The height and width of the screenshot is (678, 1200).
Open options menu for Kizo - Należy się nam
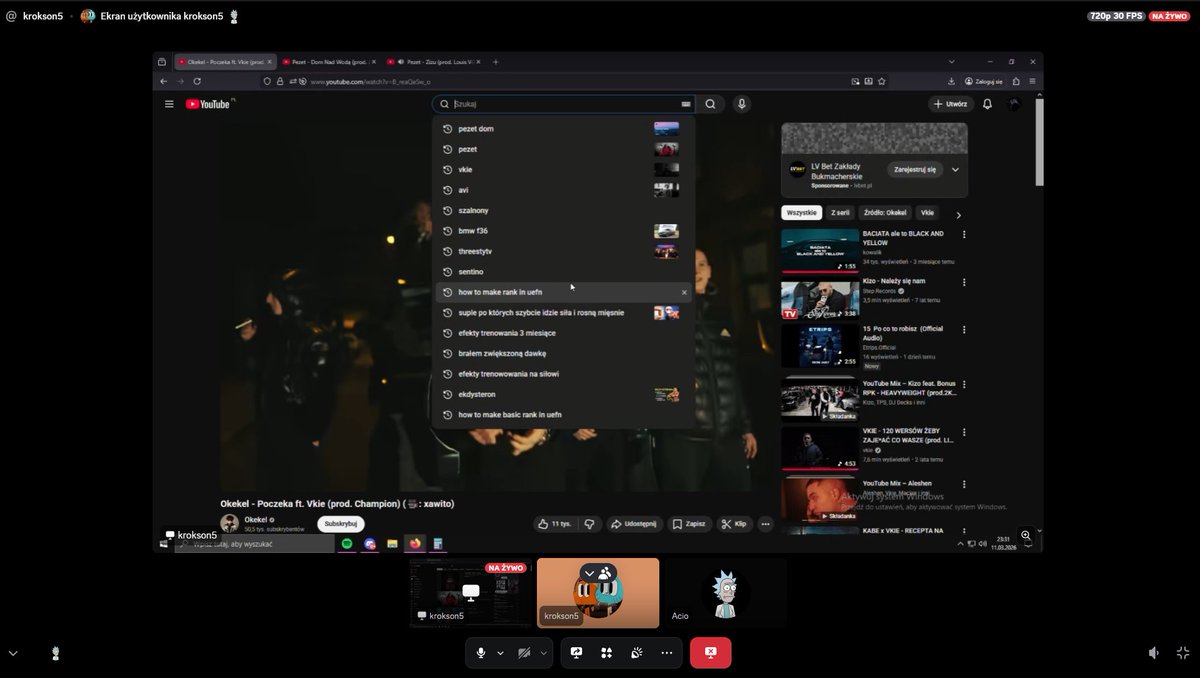tap(964, 283)
